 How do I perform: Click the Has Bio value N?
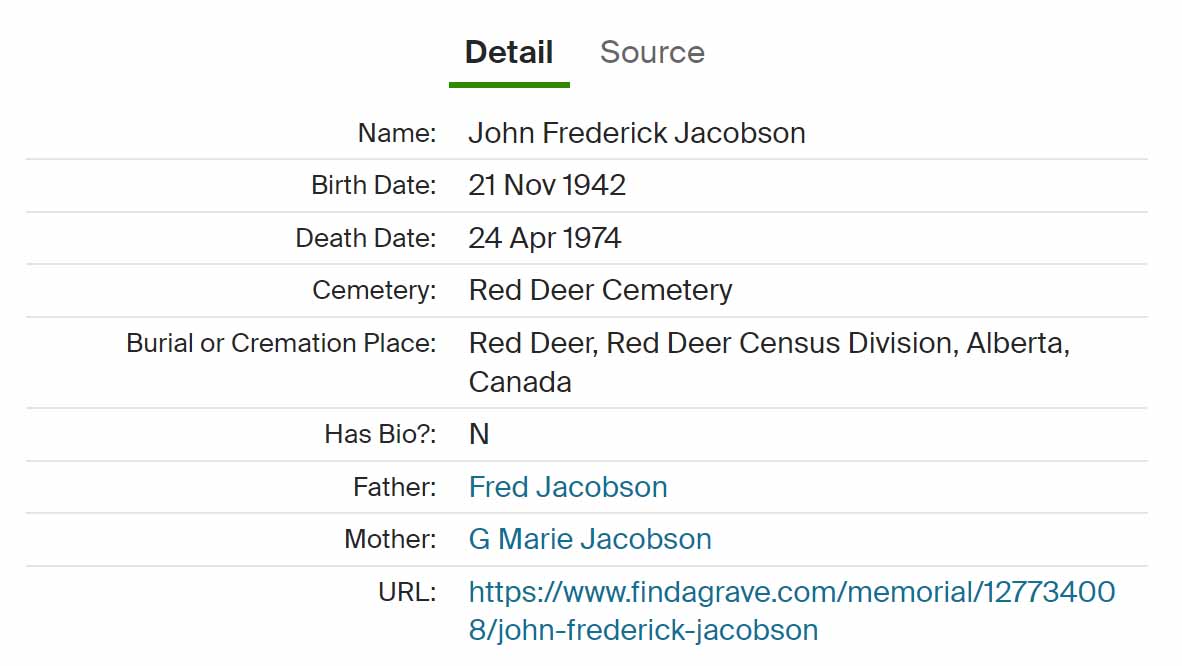coord(479,434)
